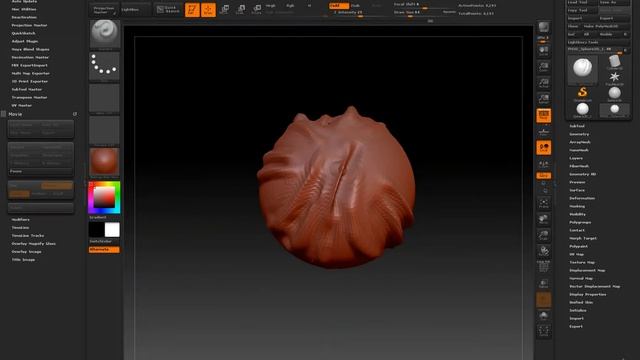Expand the SubTool subpalette
The height and width of the screenshot is (360, 640).
577,126
